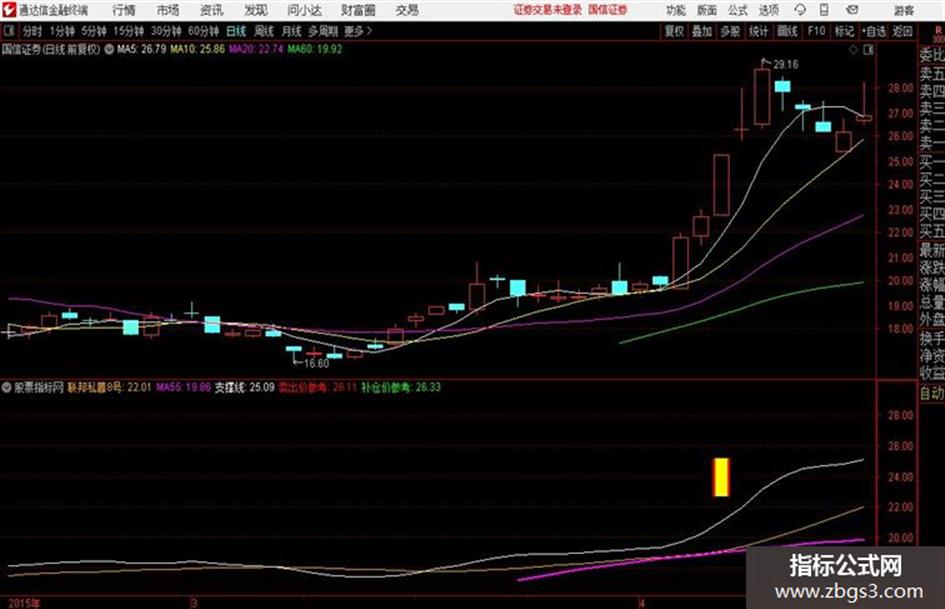
Task: Select the 周线 weekly period
Action: pos(264,31)
